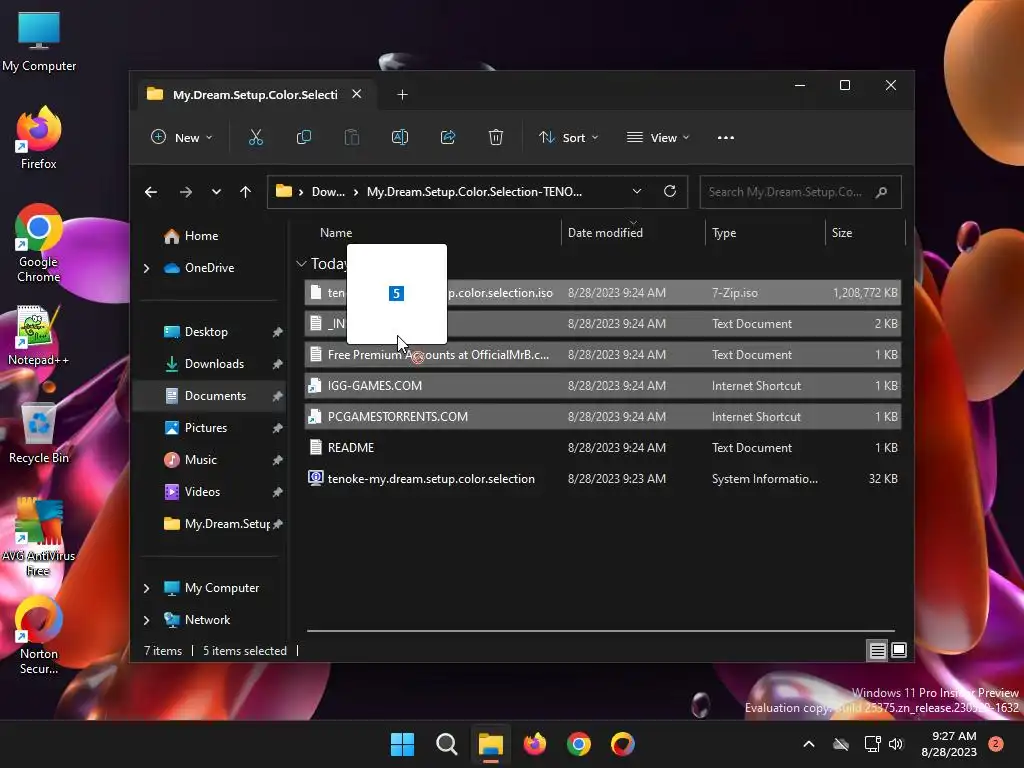Click the Share icon in toolbar

click(448, 137)
